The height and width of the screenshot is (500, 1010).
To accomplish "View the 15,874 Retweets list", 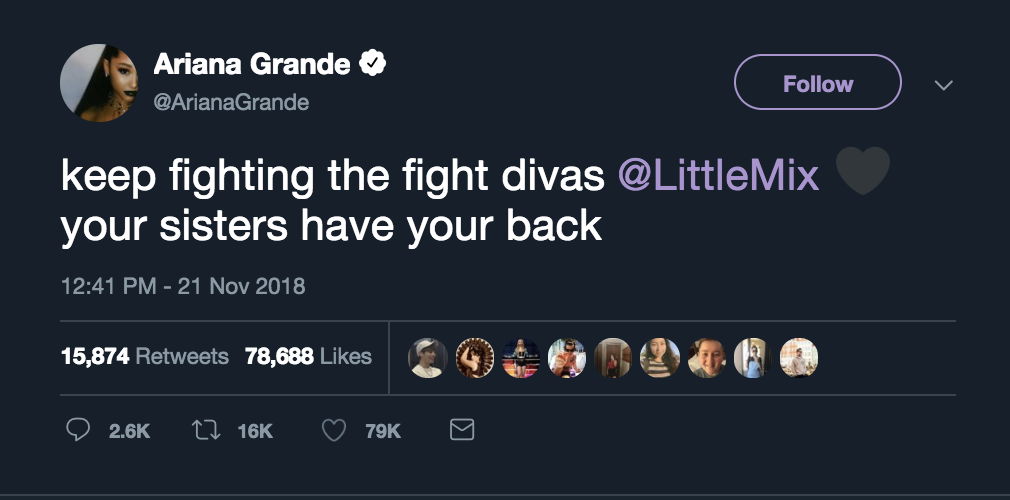I will (x=145, y=356).
